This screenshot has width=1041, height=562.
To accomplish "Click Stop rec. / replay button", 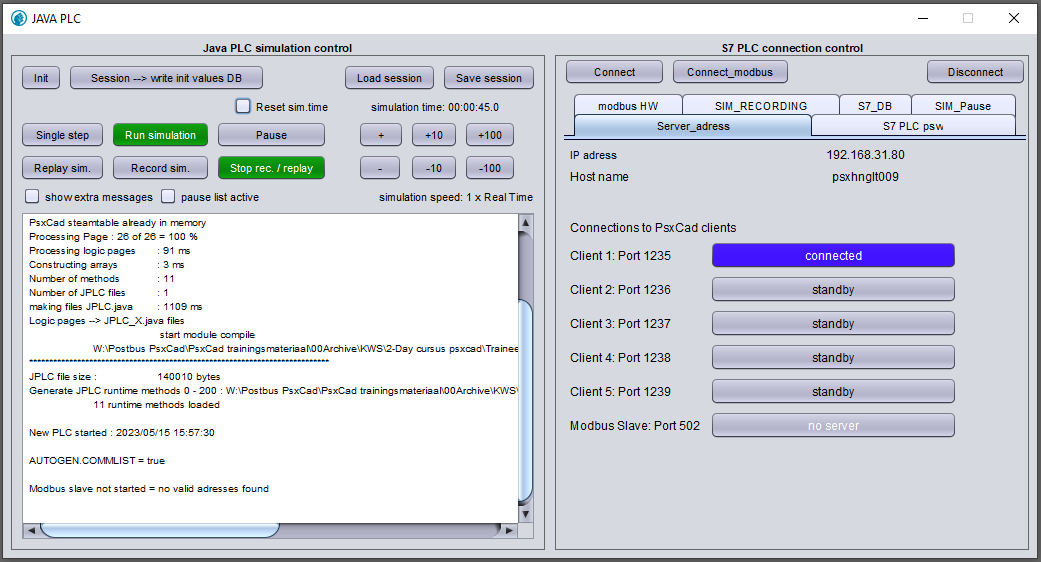I will [x=271, y=168].
